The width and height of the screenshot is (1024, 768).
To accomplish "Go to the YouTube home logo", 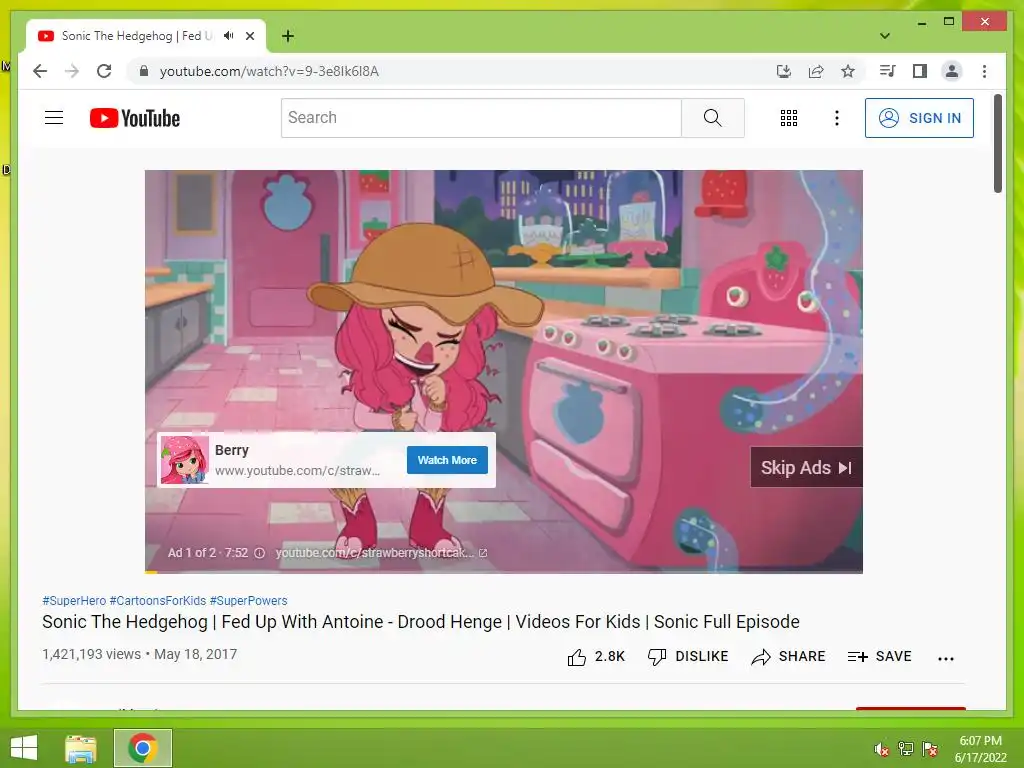I will click(135, 118).
